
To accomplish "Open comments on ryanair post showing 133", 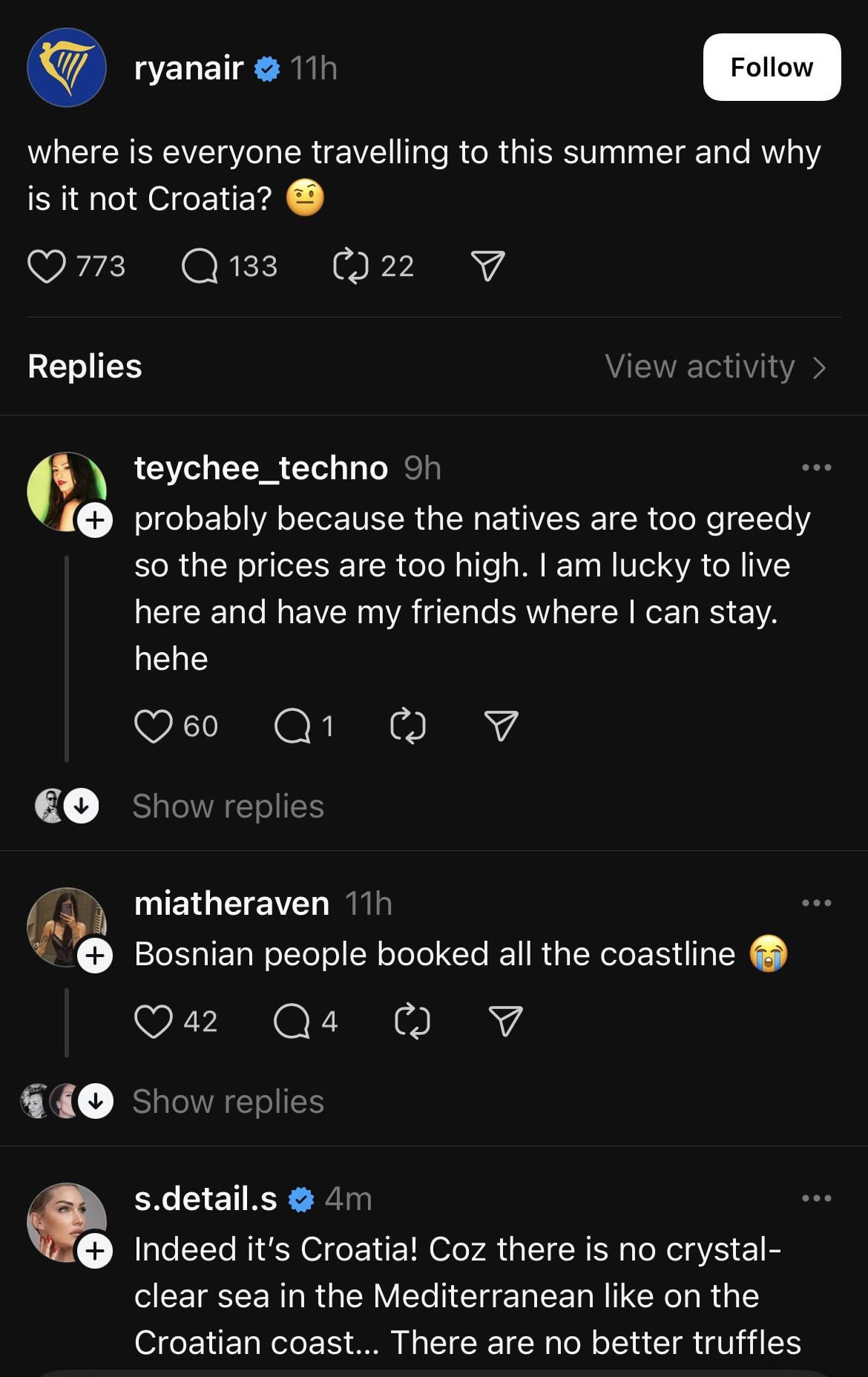I will pyautogui.click(x=200, y=266).
